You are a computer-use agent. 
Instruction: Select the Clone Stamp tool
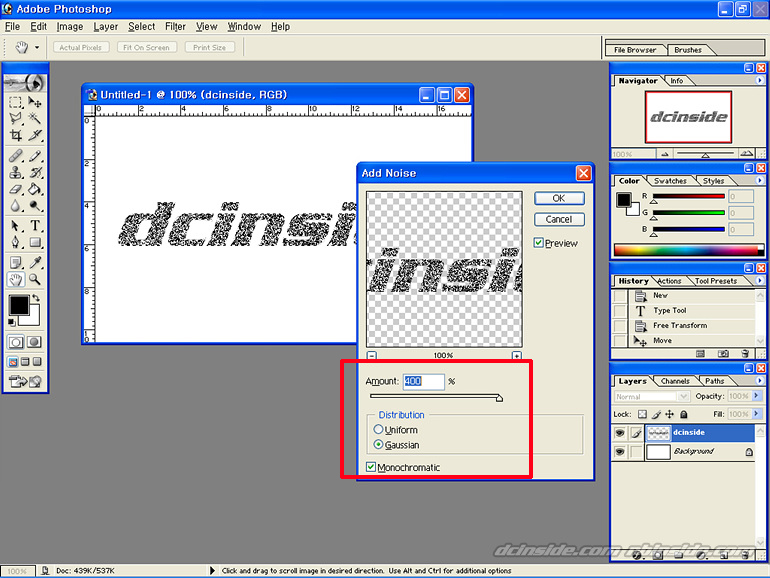[16, 172]
